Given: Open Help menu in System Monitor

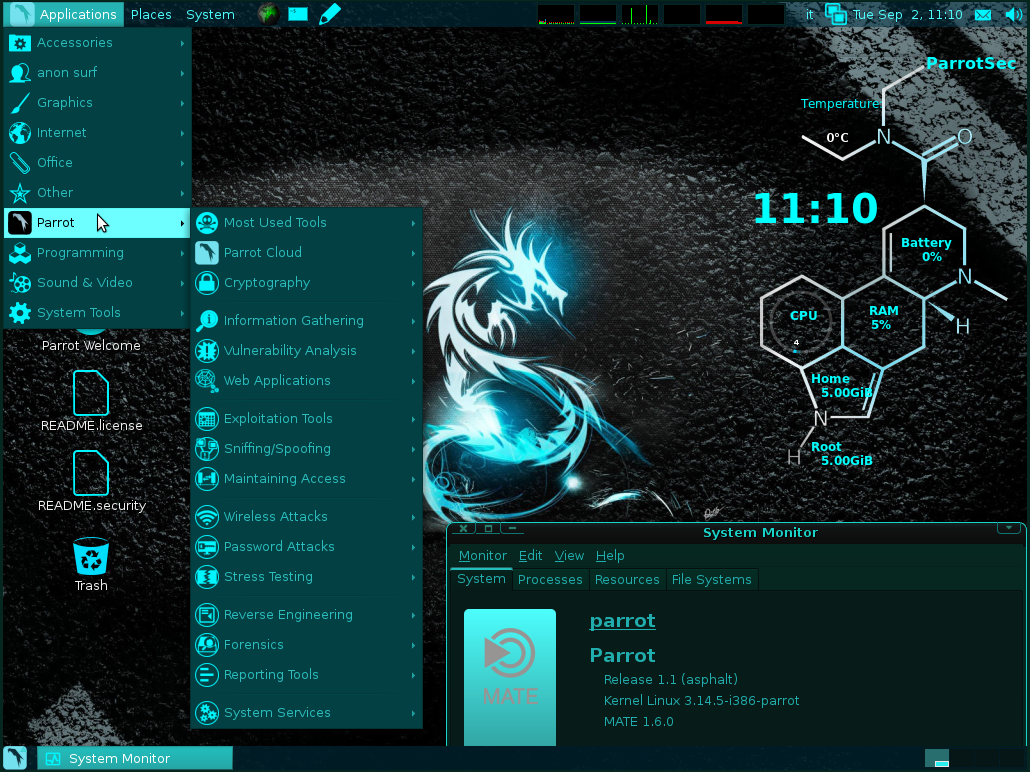Looking at the screenshot, I should click(x=610, y=556).
